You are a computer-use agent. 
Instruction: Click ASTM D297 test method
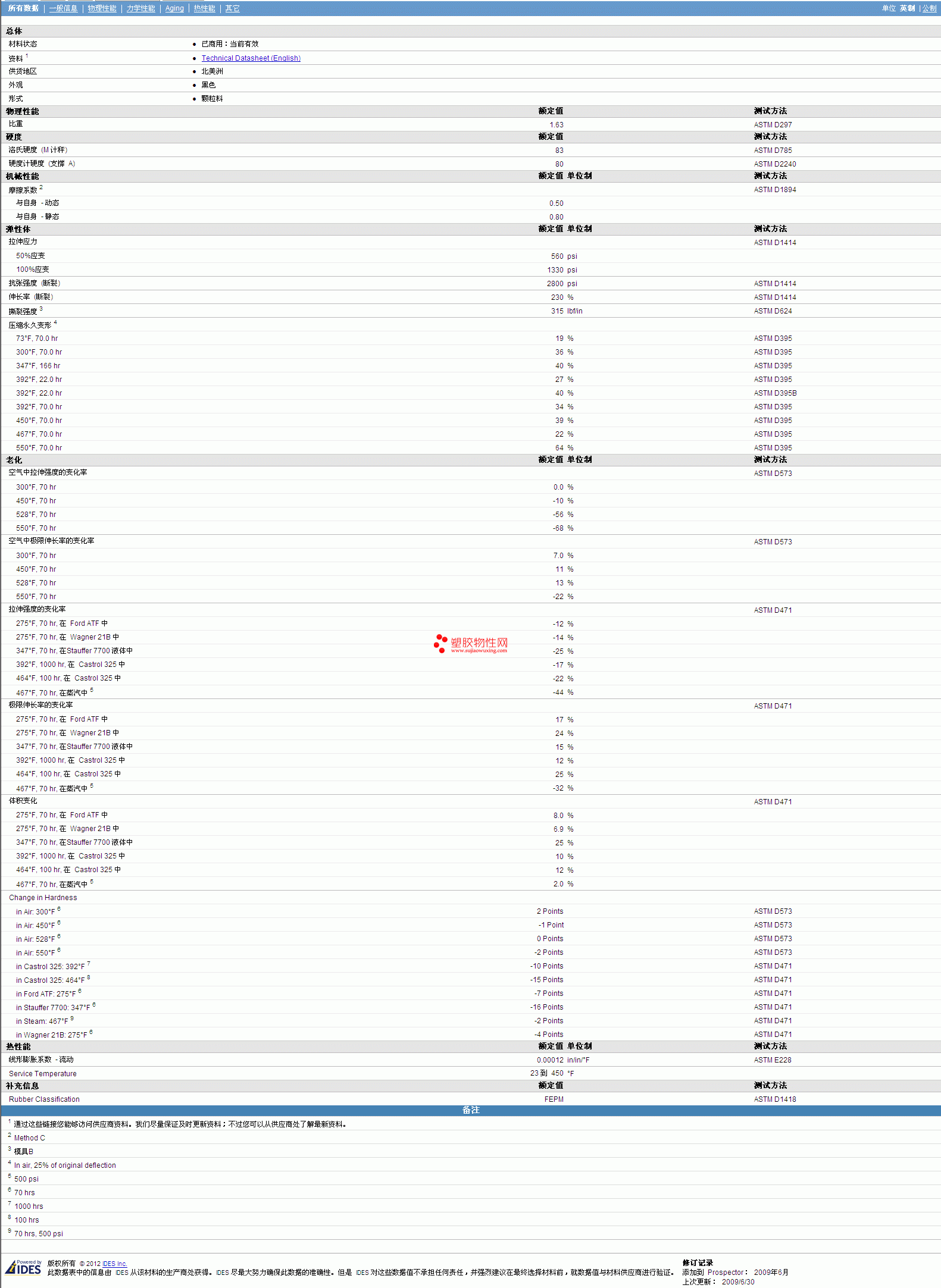tap(773, 125)
